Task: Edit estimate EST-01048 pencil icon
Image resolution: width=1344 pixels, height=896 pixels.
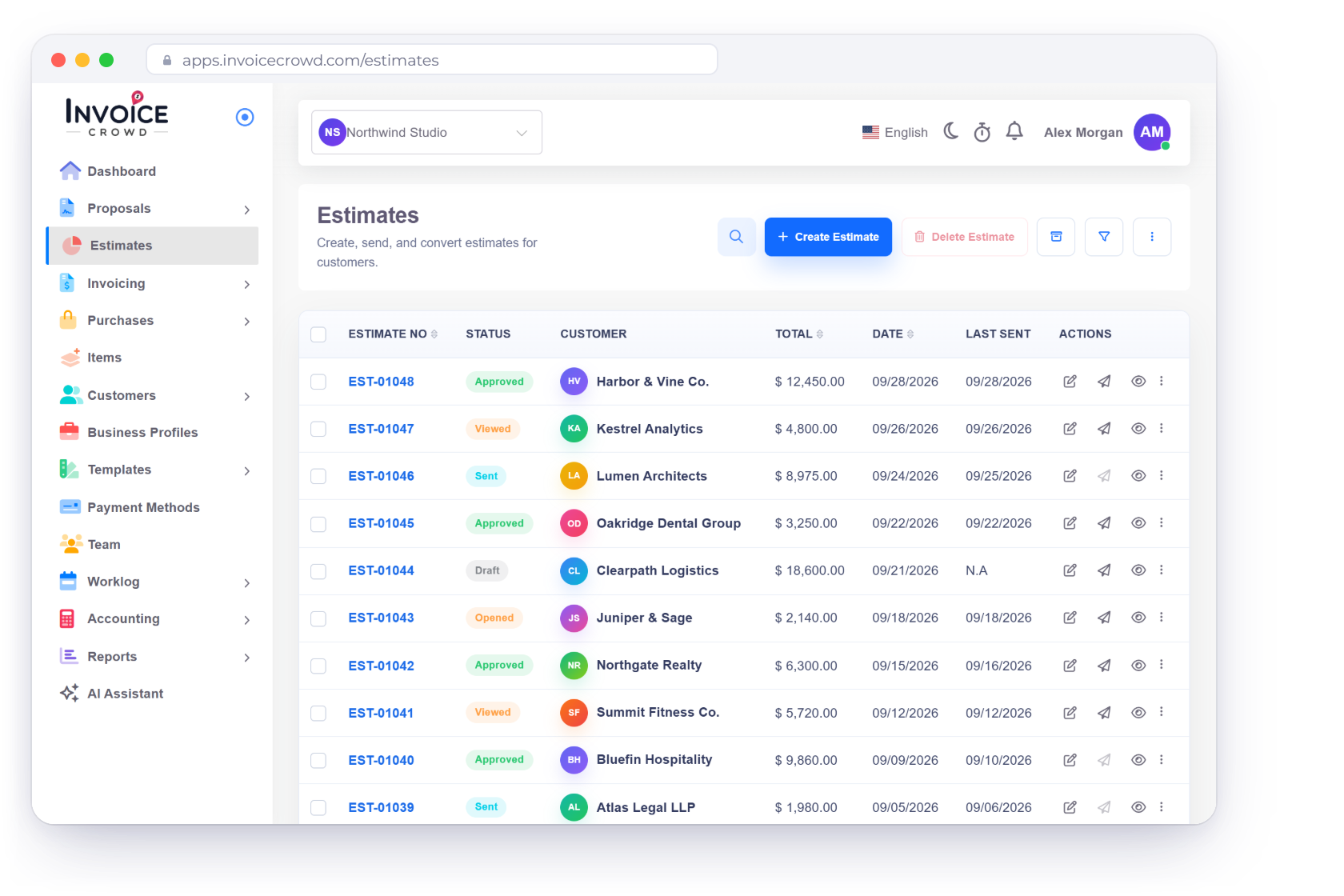Action: click(x=1070, y=382)
